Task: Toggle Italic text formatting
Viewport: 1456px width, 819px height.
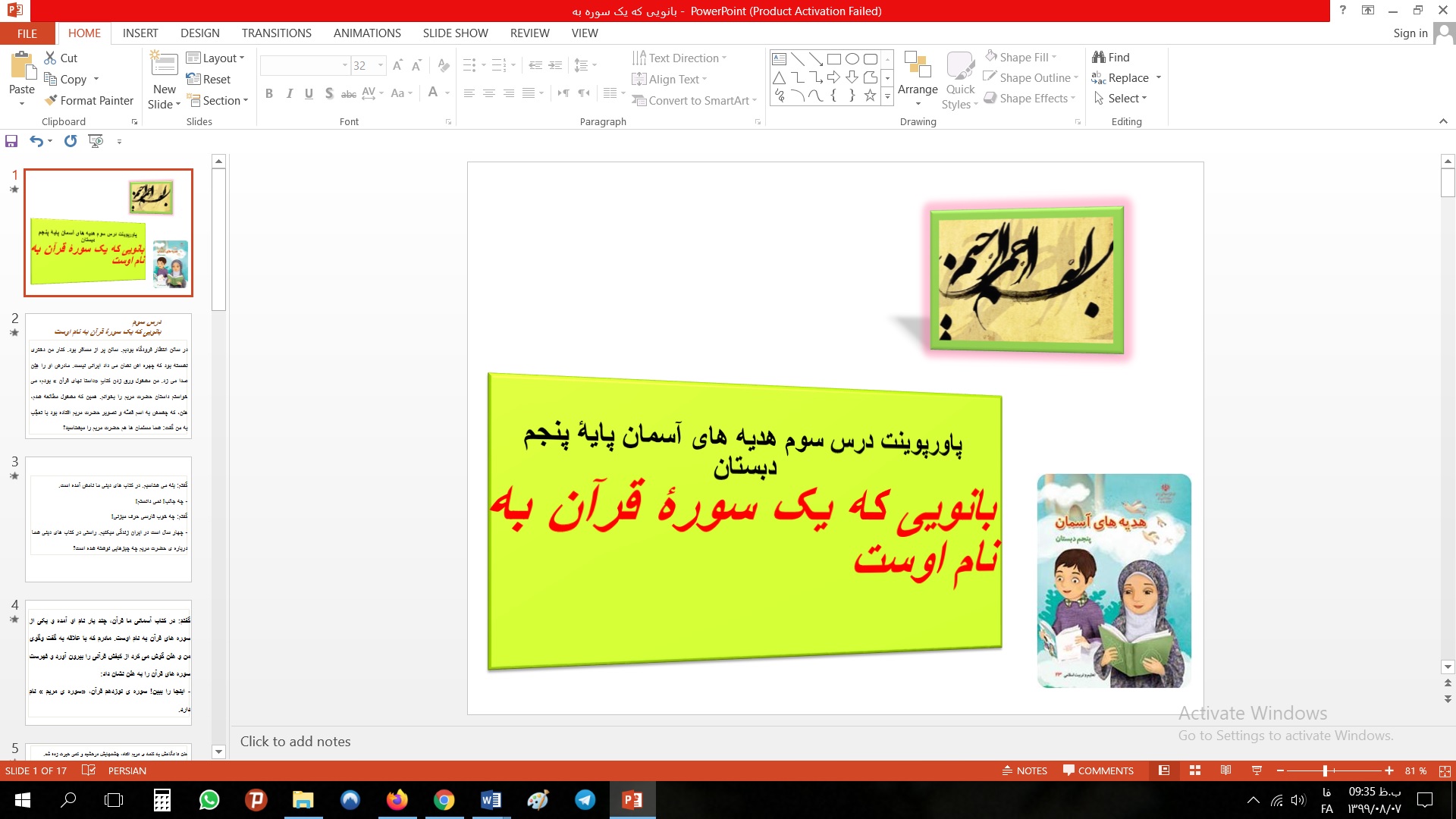Action: 289,93
